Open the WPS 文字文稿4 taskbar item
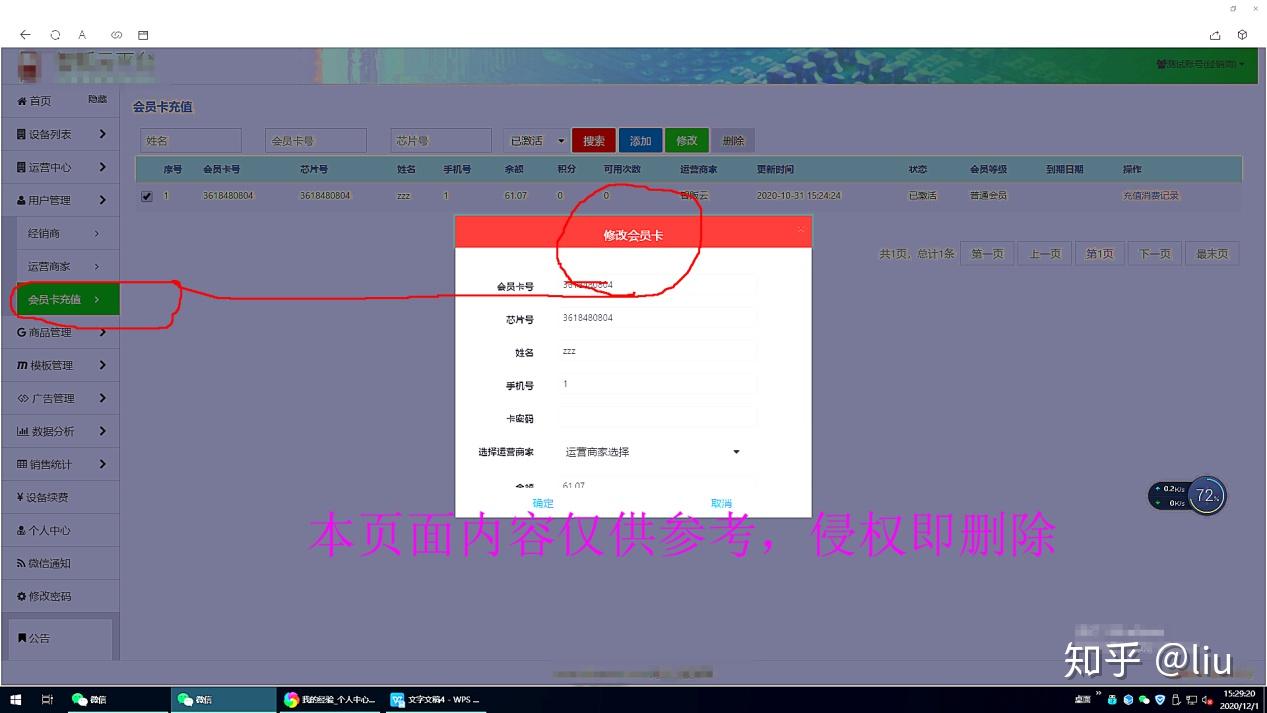The image size is (1267, 713). click(435, 700)
